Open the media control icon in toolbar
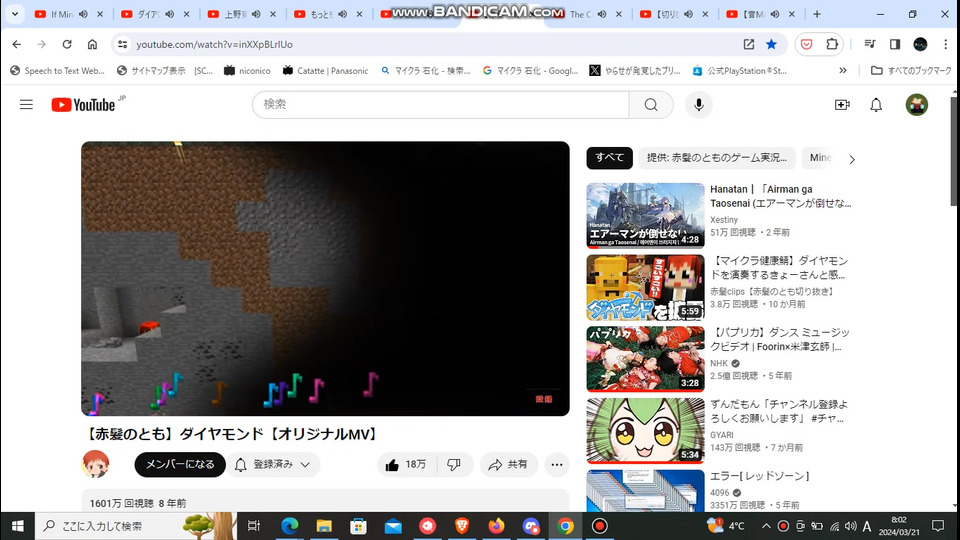 point(869,44)
